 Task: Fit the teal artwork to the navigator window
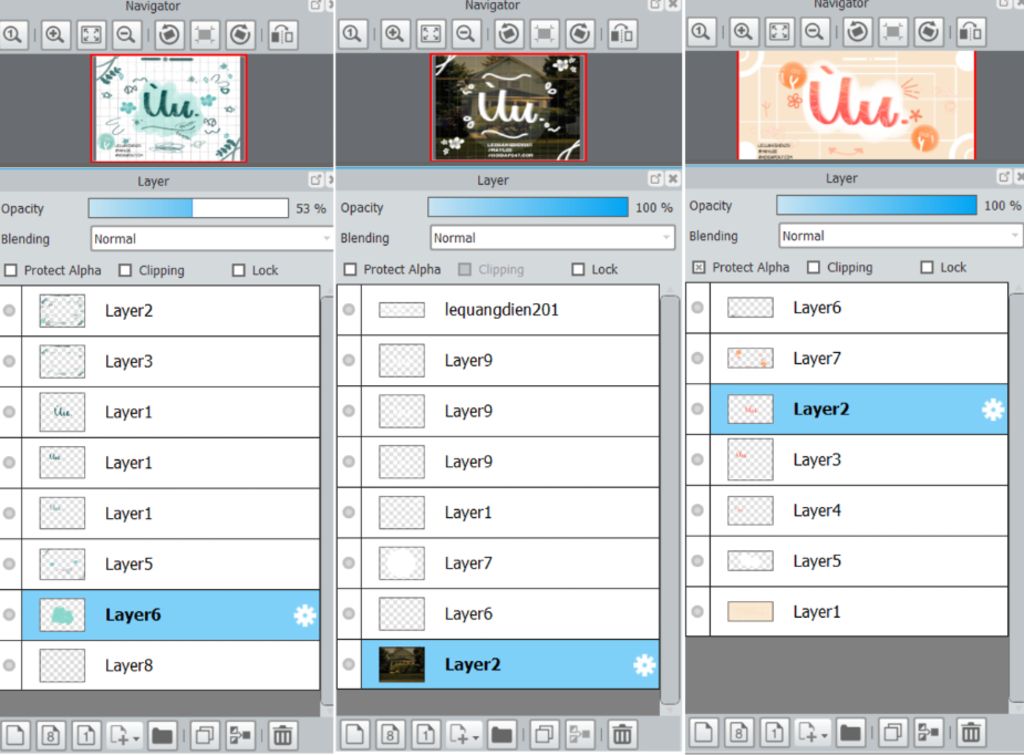[x=91, y=35]
